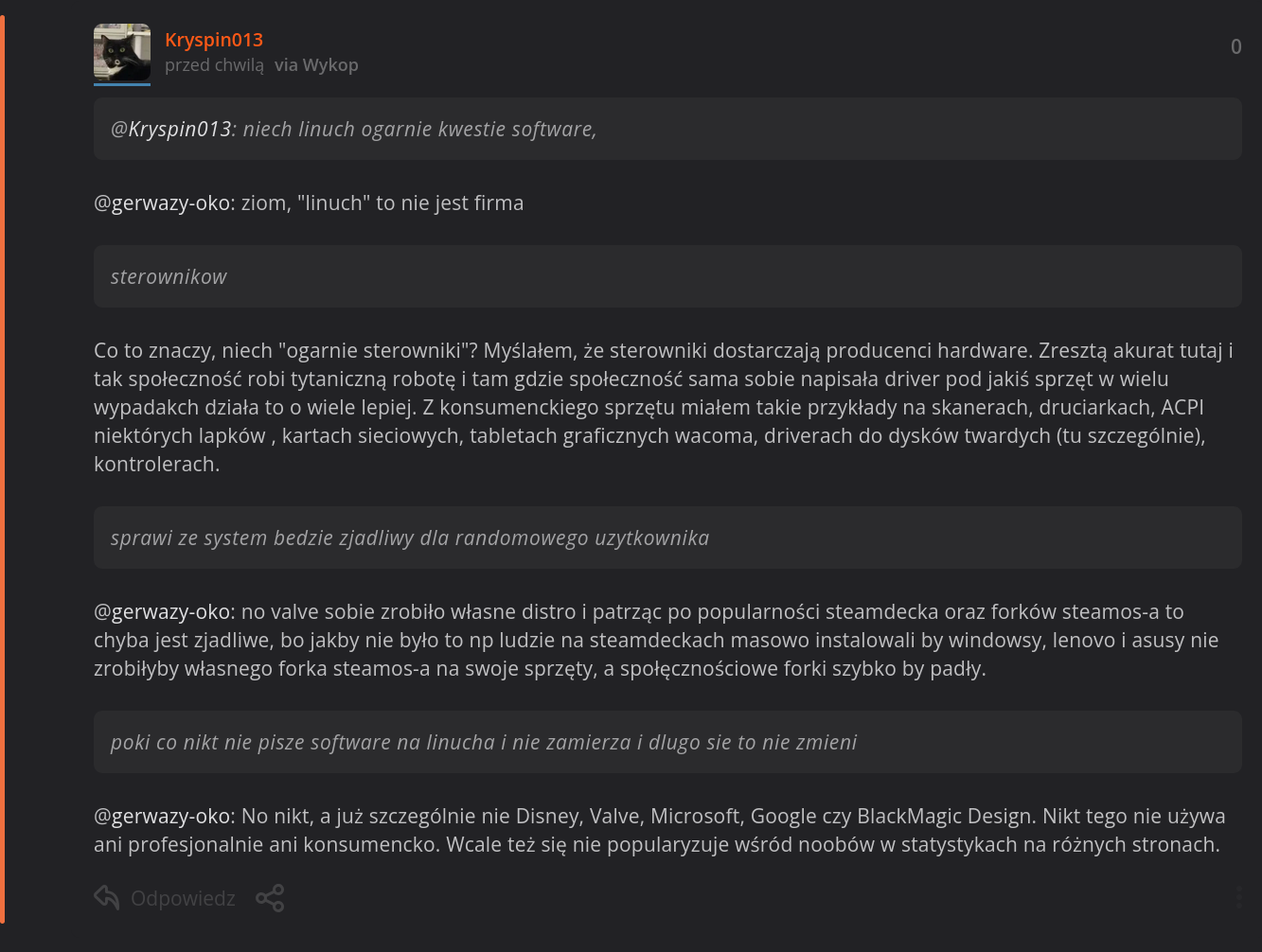Image resolution: width=1262 pixels, height=952 pixels.
Task: Click the reply arrow icon
Action: [x=107, y=897]
